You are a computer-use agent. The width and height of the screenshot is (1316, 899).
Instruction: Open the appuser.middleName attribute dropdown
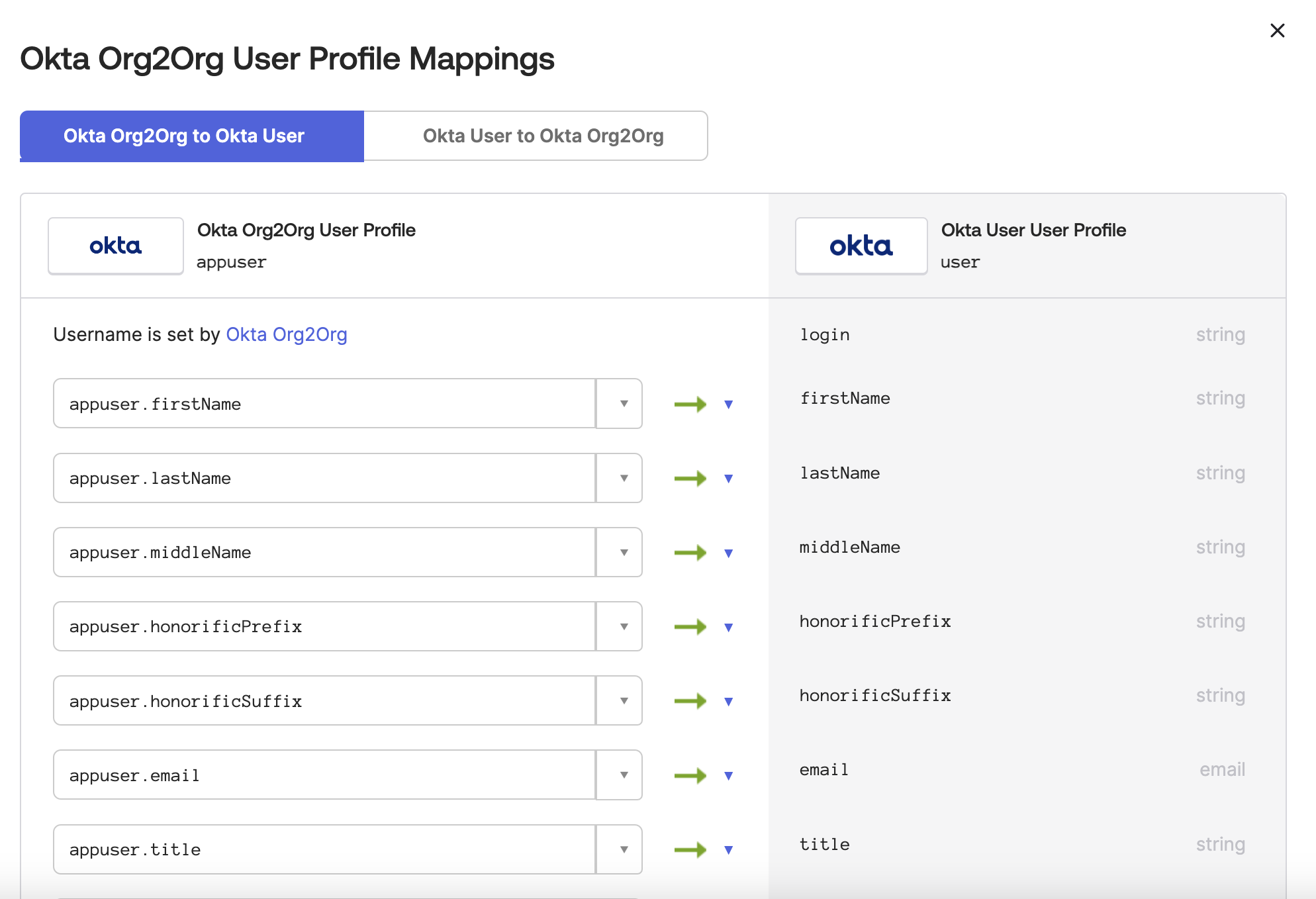620,552
